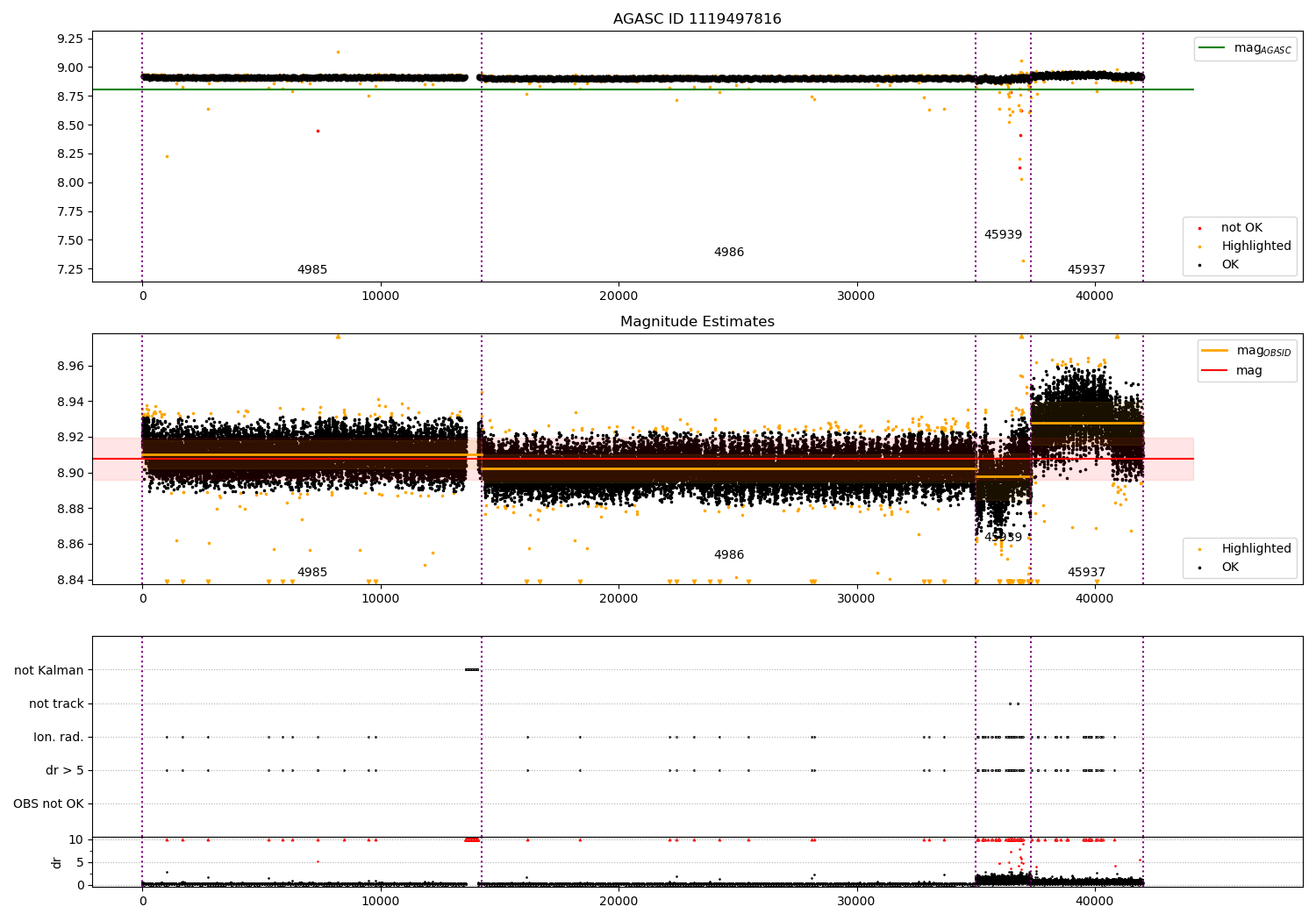Click the 40000 x-tick under the bottom panel
Viewport: 1316px width, 921px height.
click(x=1095, y=901)
